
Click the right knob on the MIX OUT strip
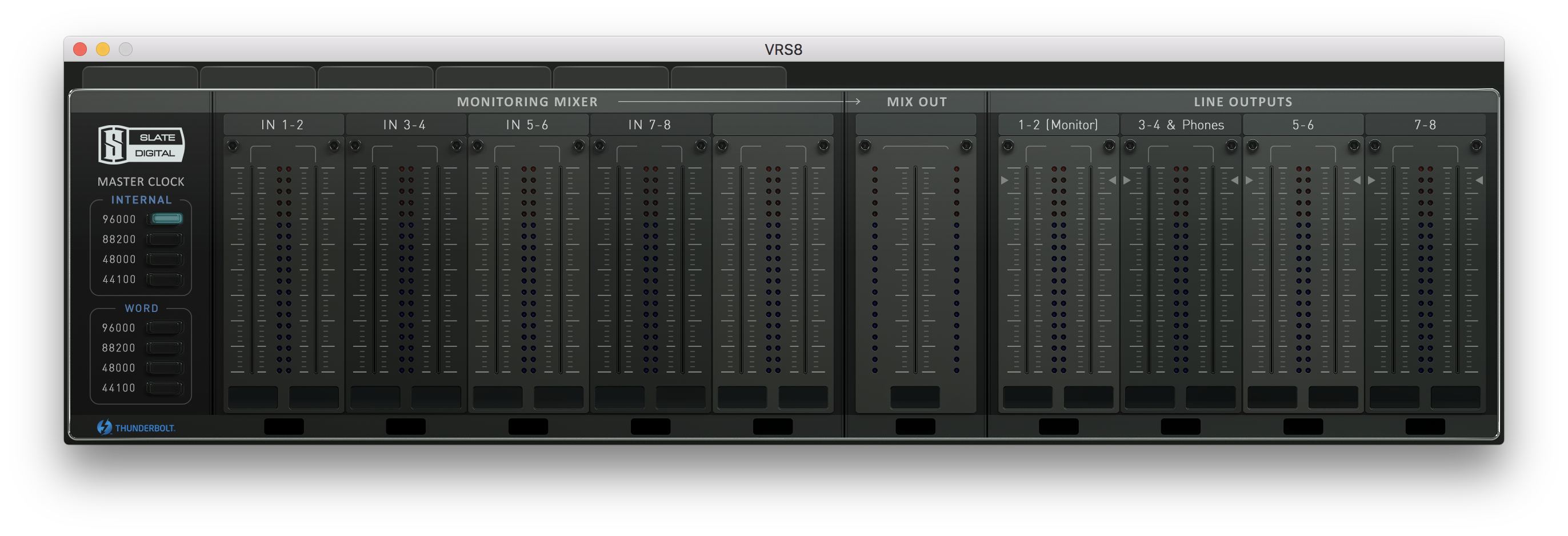[967, 146]
